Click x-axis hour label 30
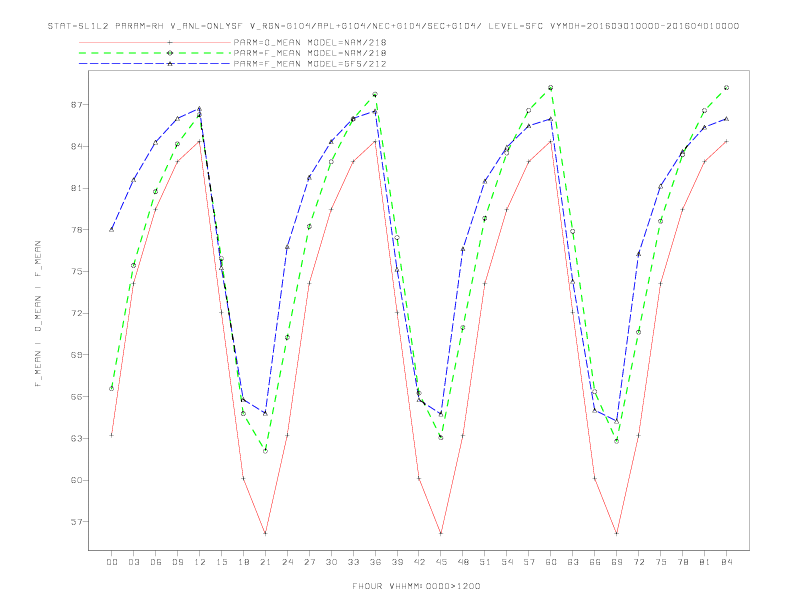The width and height of the screenshot is (792, 612). [x=331, y=562]
